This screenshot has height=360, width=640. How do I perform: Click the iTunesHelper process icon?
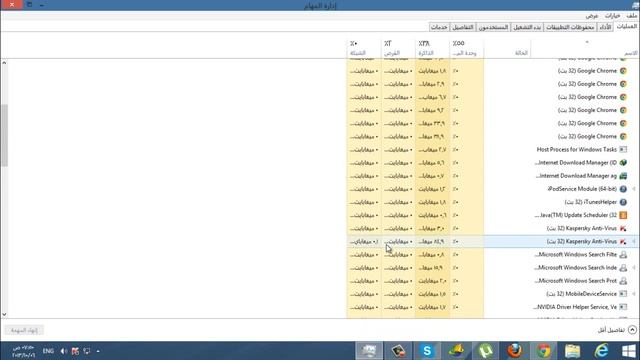click(623, 202)
